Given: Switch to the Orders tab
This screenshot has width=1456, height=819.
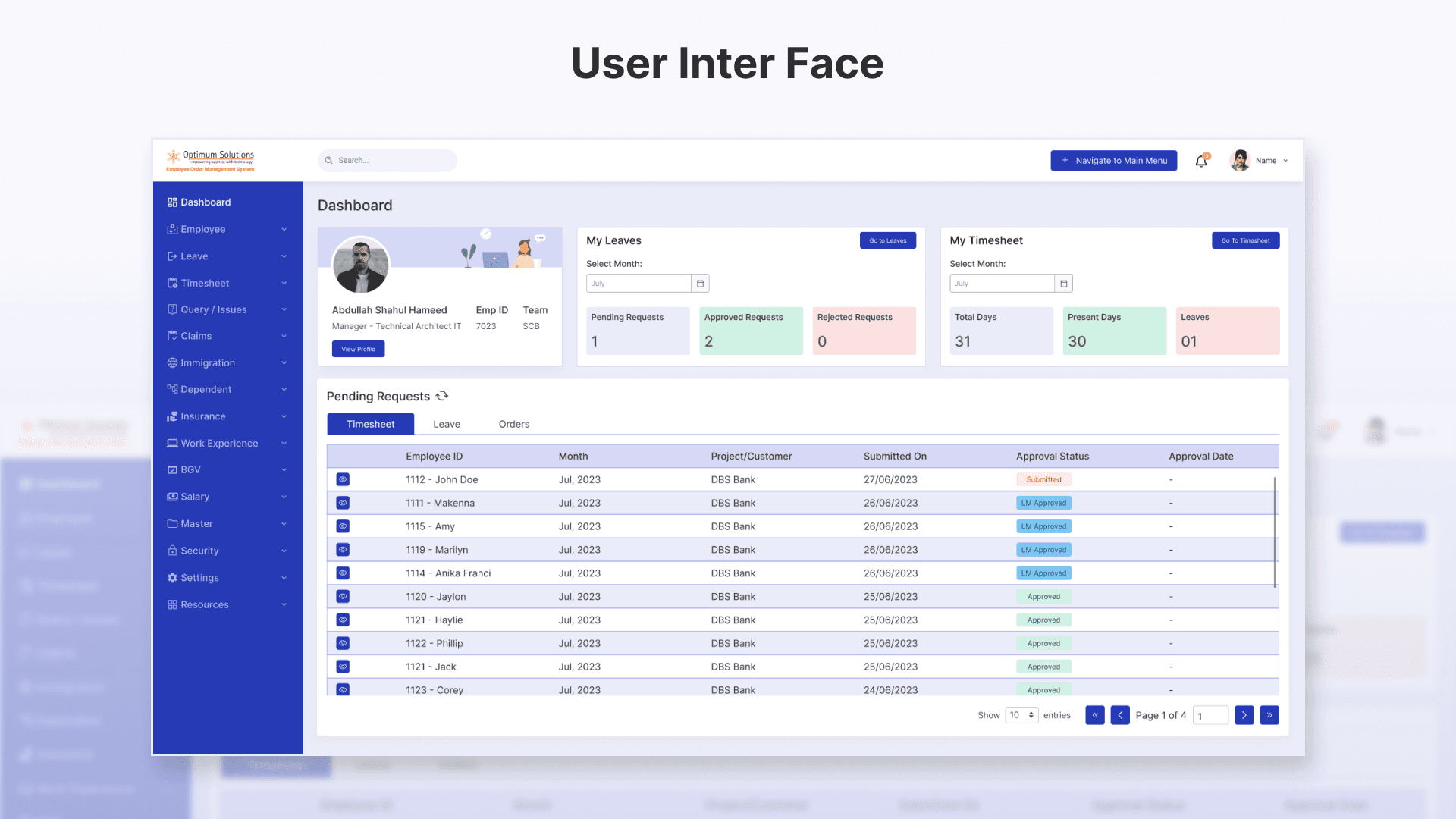Looking at the screenshot, I should pyautogui.click(x=513, y=424).
